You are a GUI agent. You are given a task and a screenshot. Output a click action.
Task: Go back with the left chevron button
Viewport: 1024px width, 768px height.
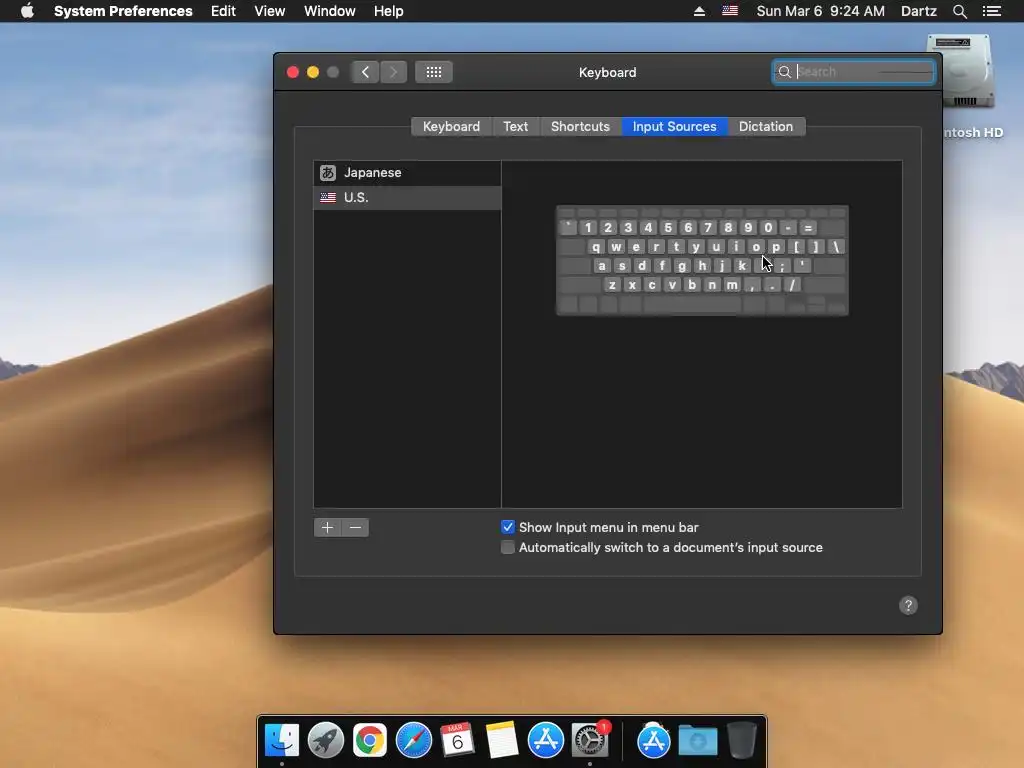(365, 72)
